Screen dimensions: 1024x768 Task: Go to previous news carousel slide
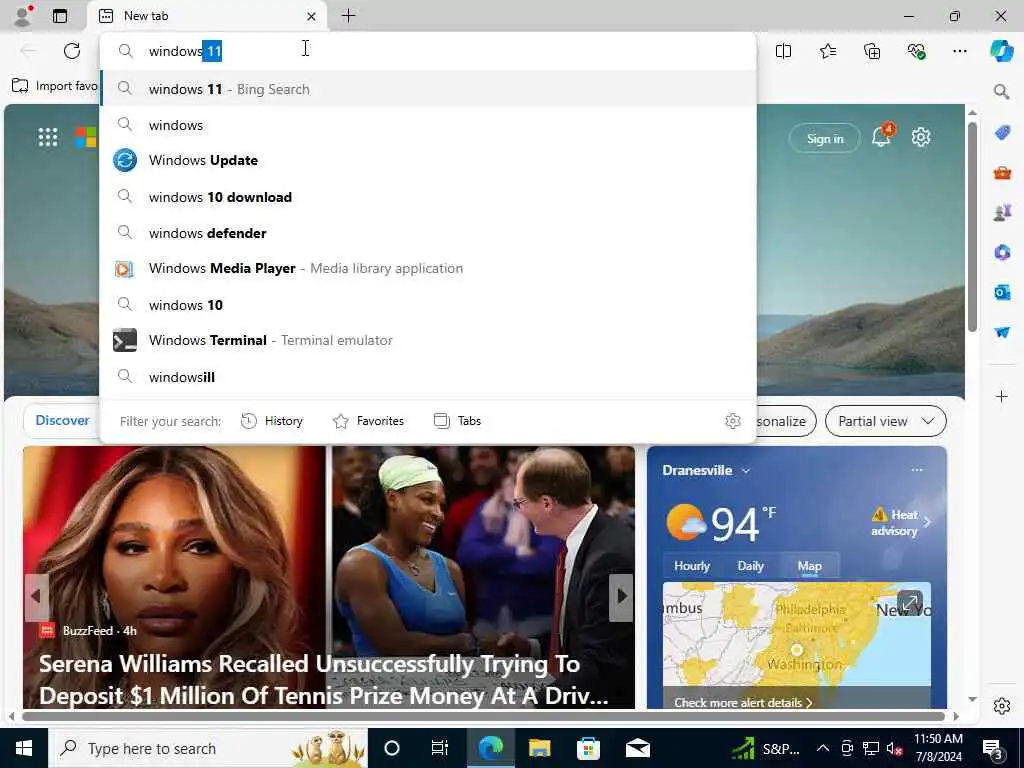pos(37,597)
